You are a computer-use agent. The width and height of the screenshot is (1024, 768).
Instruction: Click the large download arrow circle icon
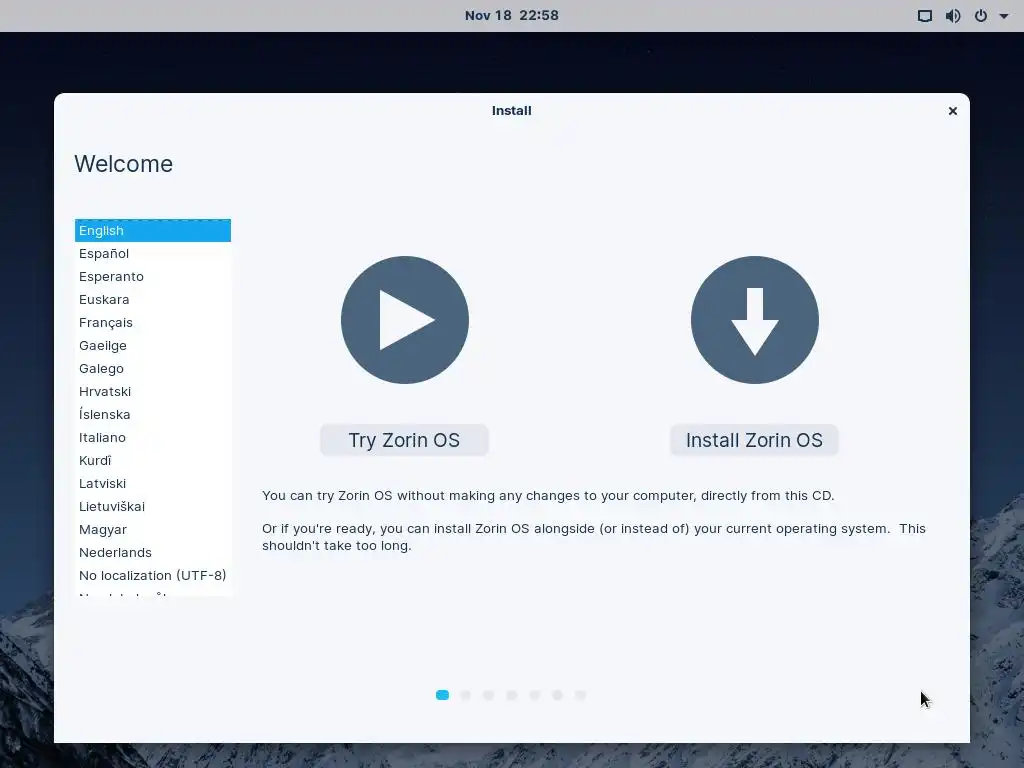755,320
